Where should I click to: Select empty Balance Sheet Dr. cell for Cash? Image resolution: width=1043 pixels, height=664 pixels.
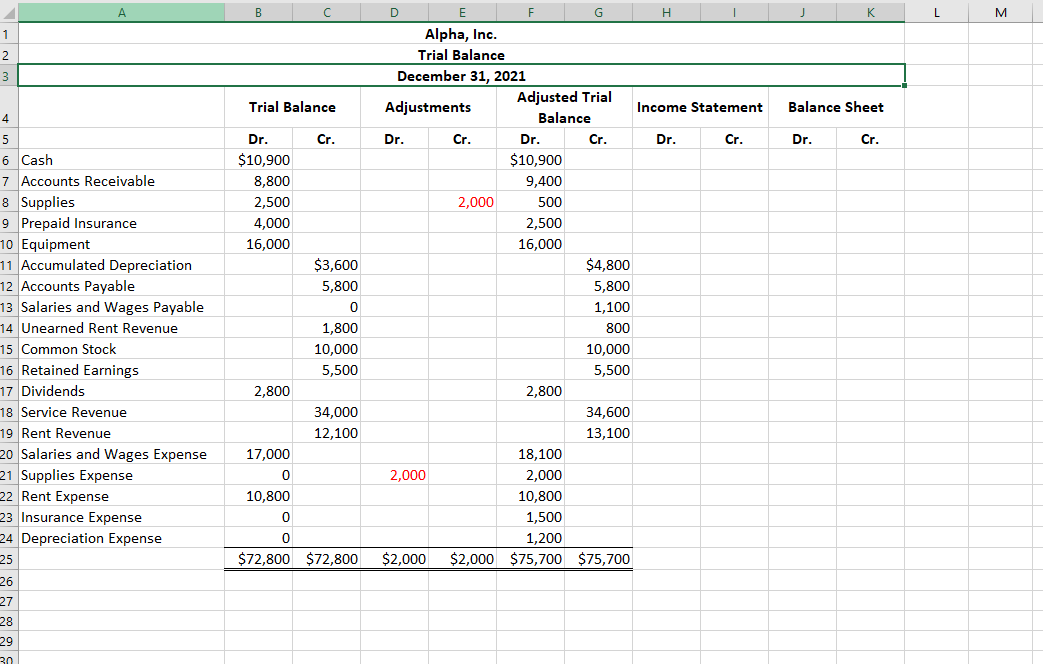pos(802,160)
